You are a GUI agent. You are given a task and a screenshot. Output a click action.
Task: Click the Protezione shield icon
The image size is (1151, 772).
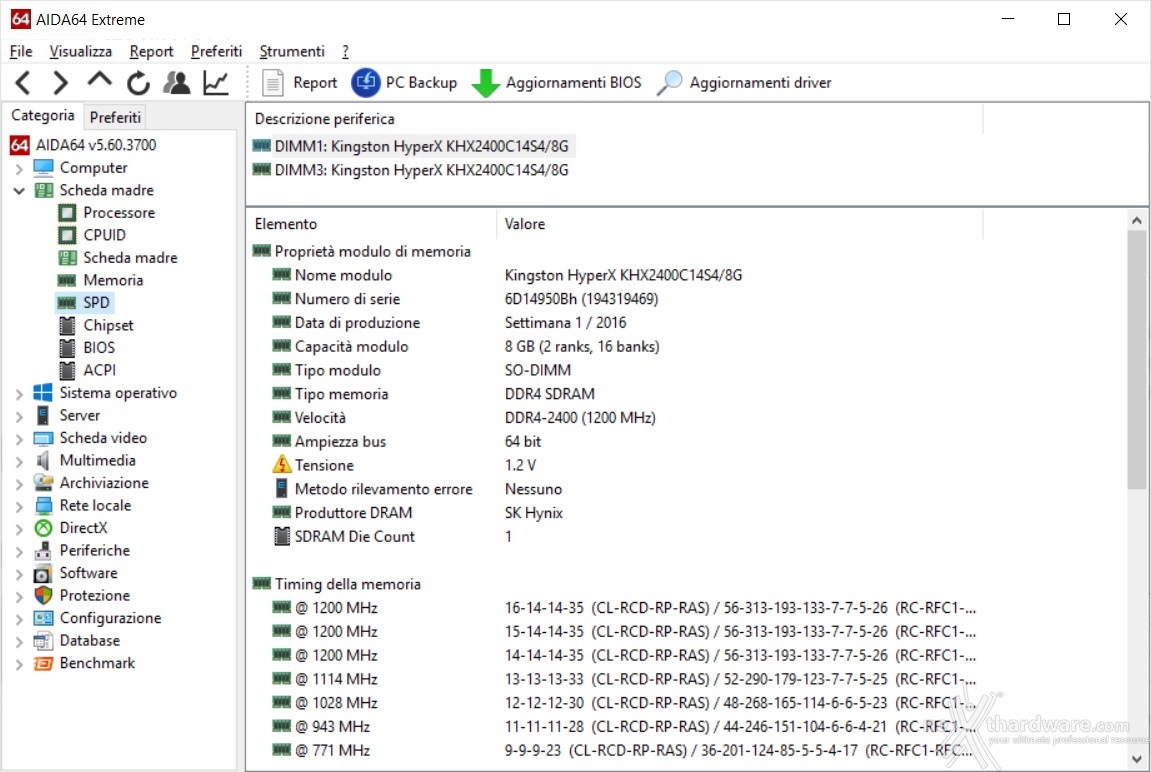point(43,595)
